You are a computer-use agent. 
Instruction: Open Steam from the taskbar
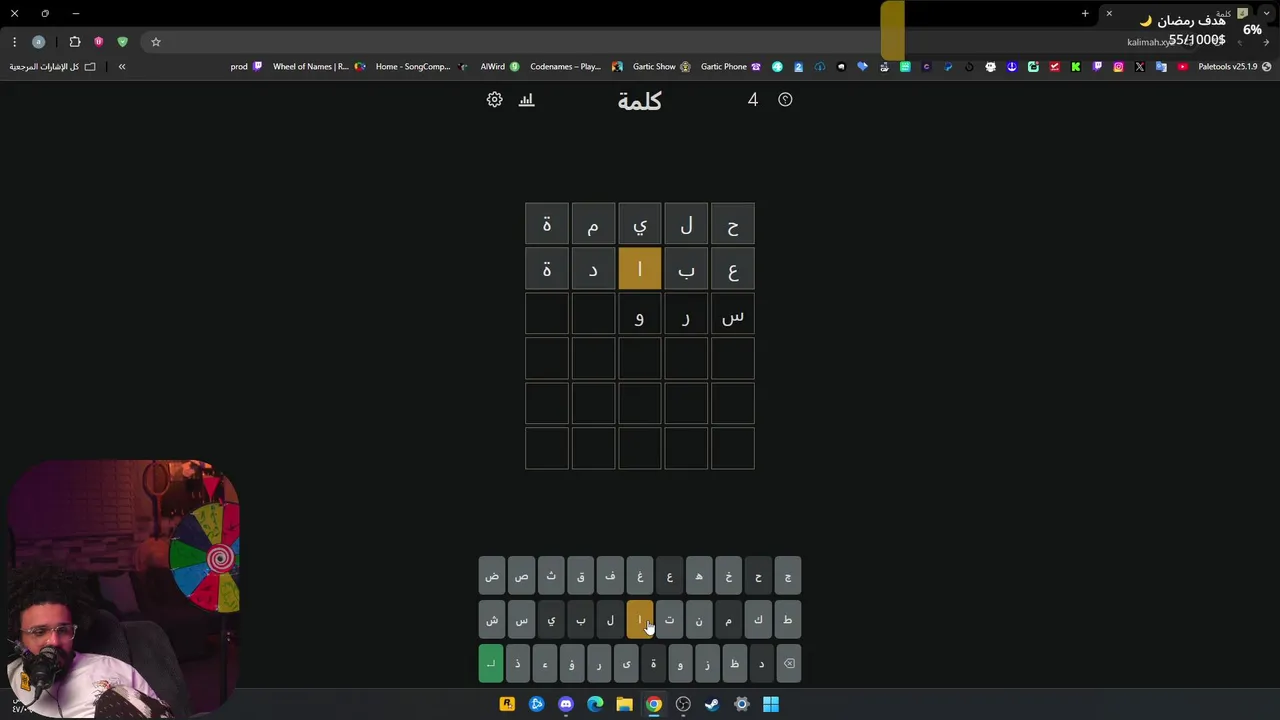[712, 704]
